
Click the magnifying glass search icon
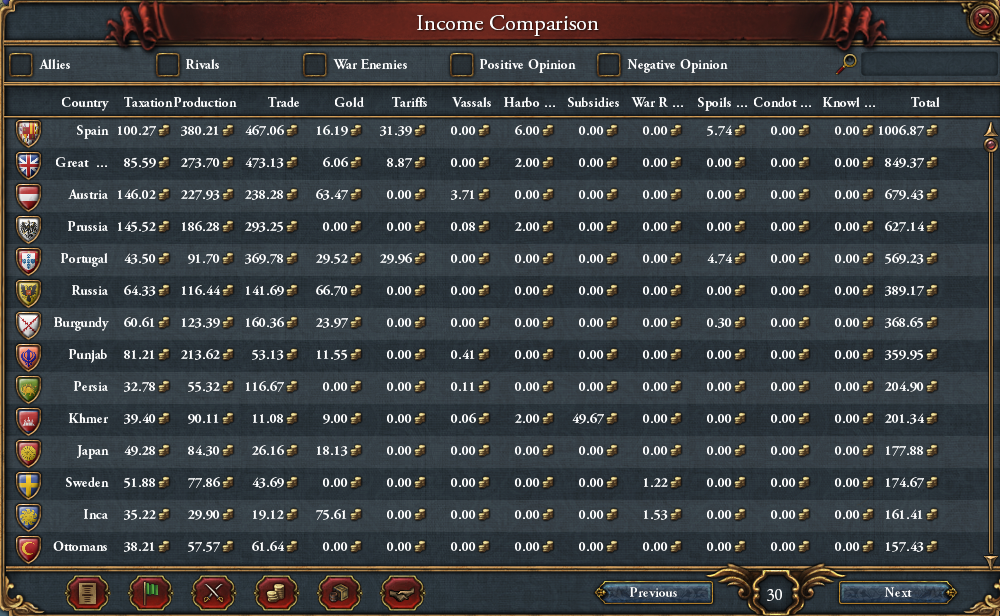(846, 64)
